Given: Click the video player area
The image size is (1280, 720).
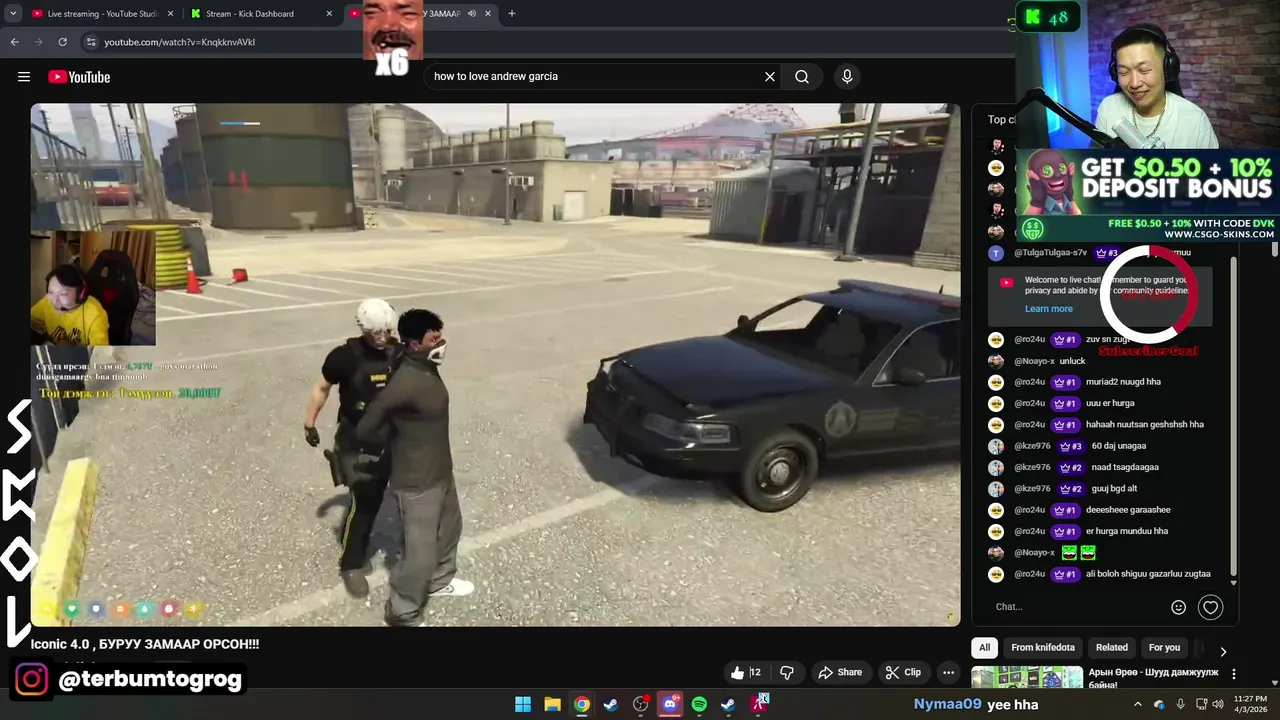Looking at the screenshot, I should coord(495,365).
